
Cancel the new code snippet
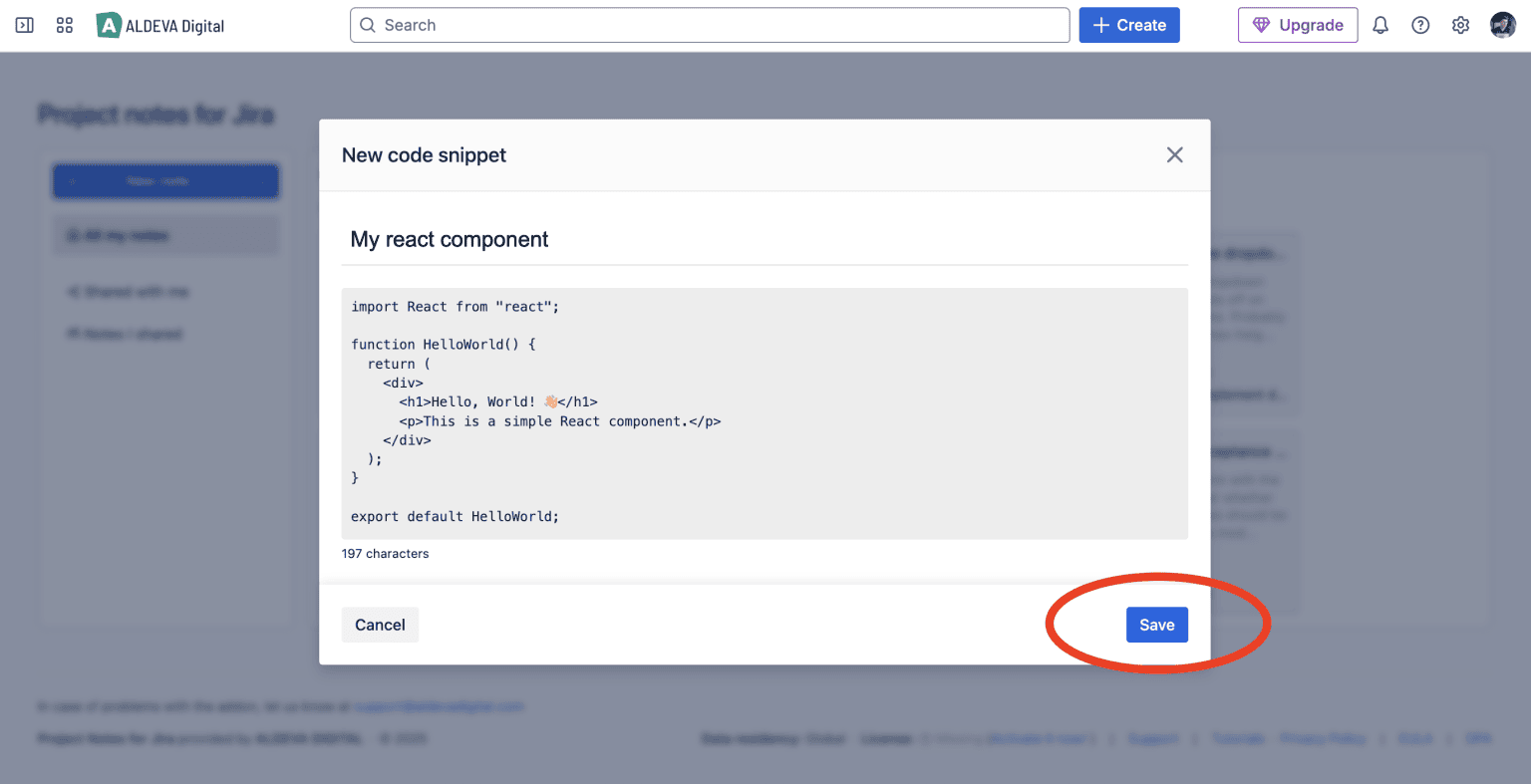[380, 625]
